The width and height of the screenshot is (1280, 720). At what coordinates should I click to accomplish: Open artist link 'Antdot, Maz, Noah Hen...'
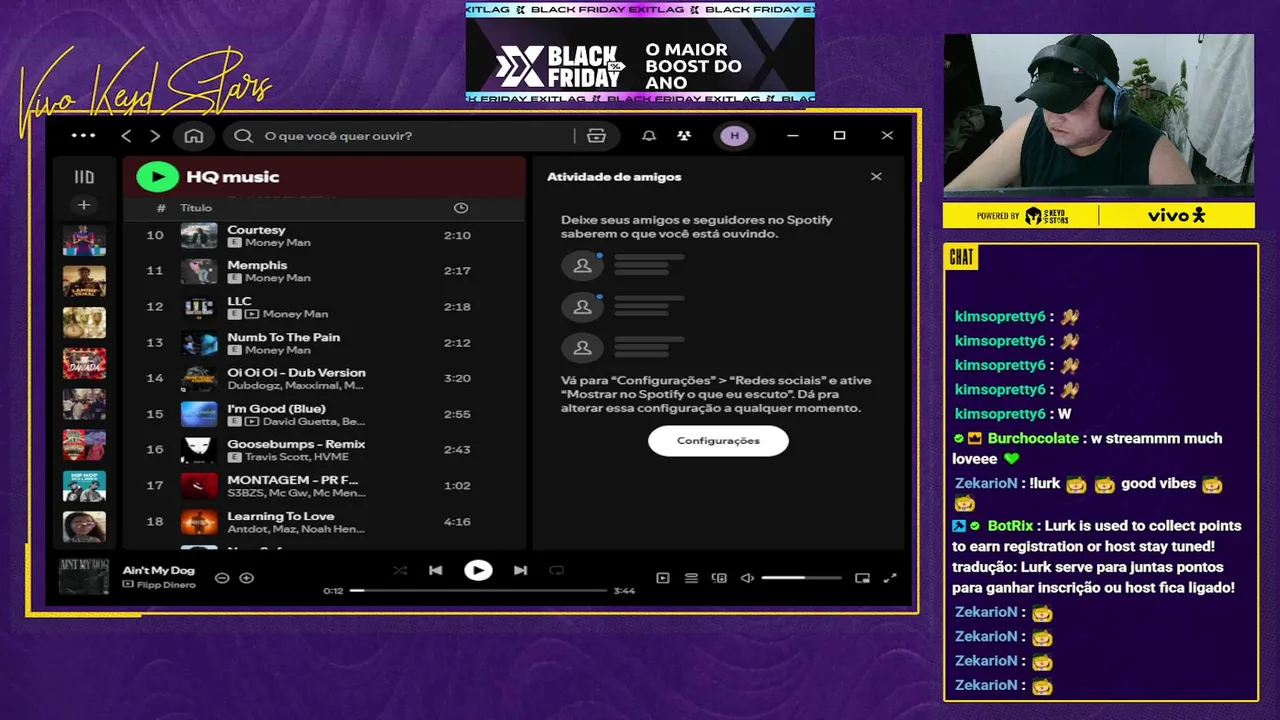click(295, 529)
